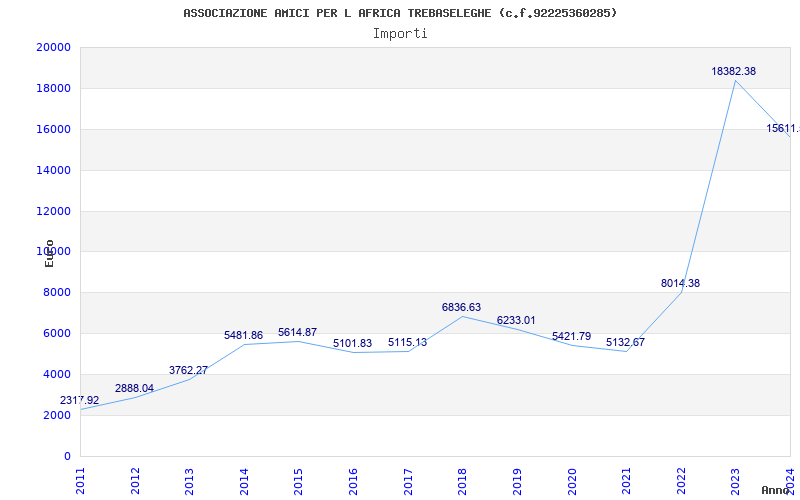The width and height of the screenshot is (800, 500).
Task: Click the 2888.04 data label
Action: [x=134, y=388]
